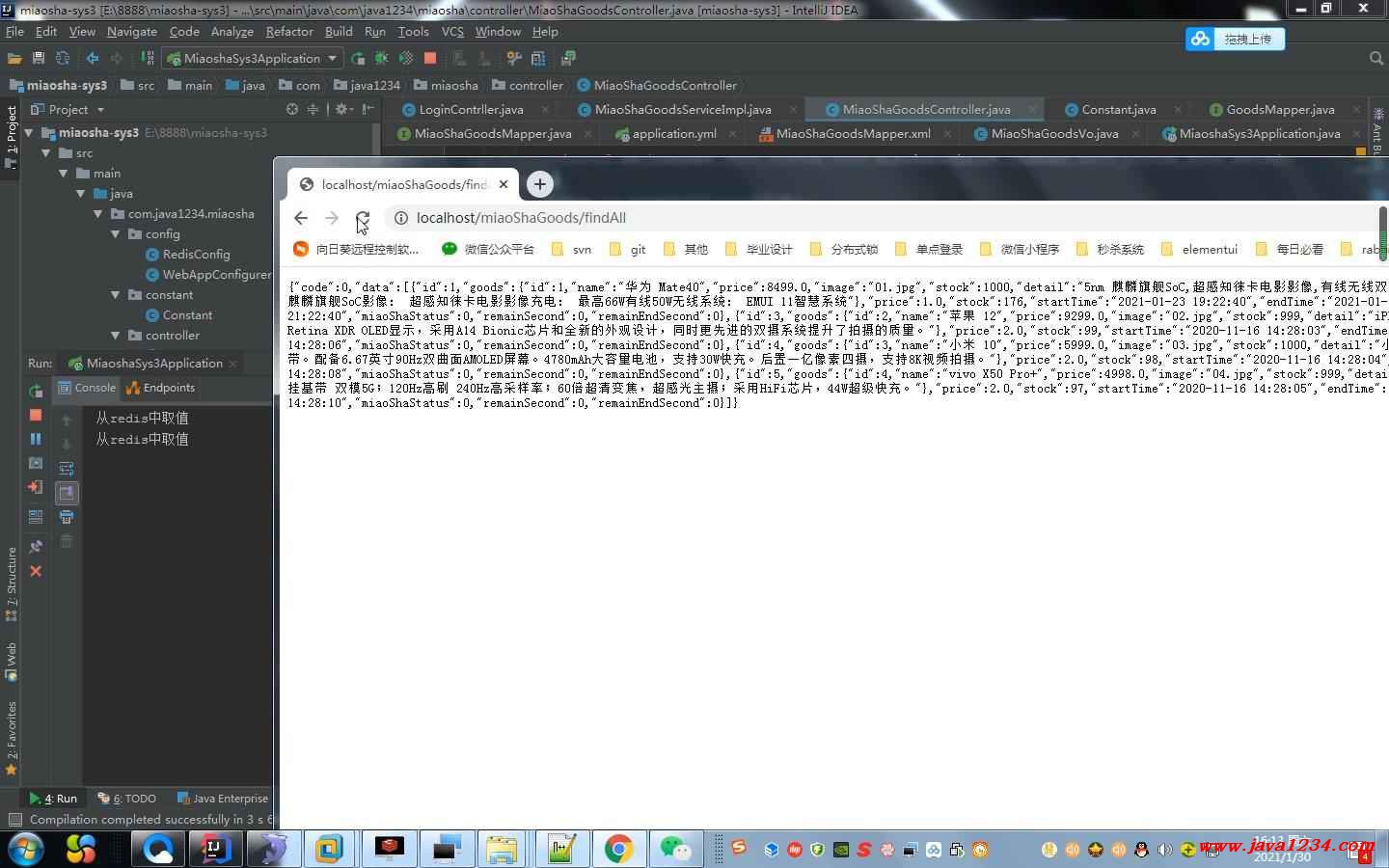Collapse the main folder node
1389x868 pixels.
coord(63,173)
